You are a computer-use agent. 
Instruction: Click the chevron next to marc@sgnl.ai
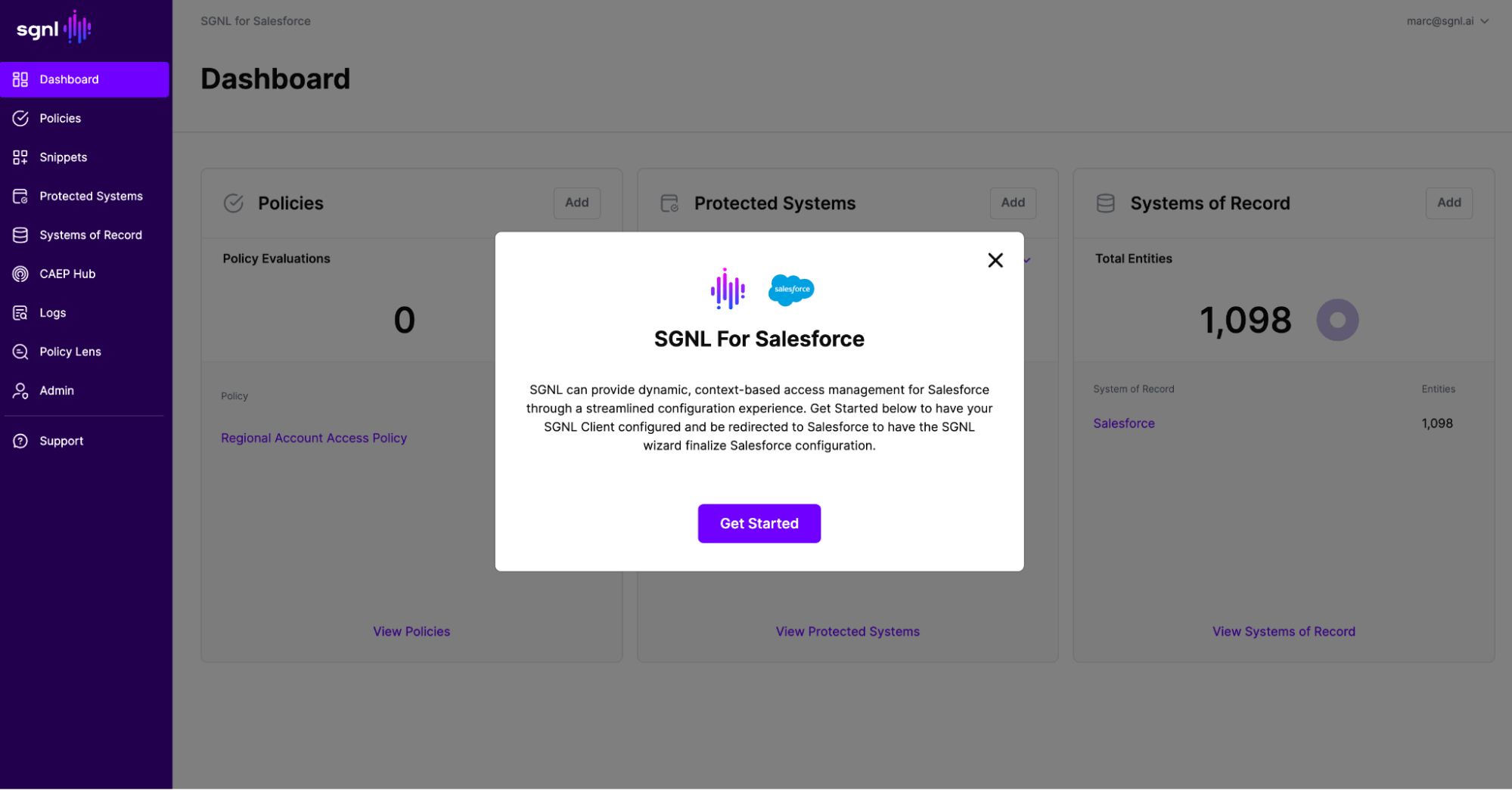coord(1484,21)
